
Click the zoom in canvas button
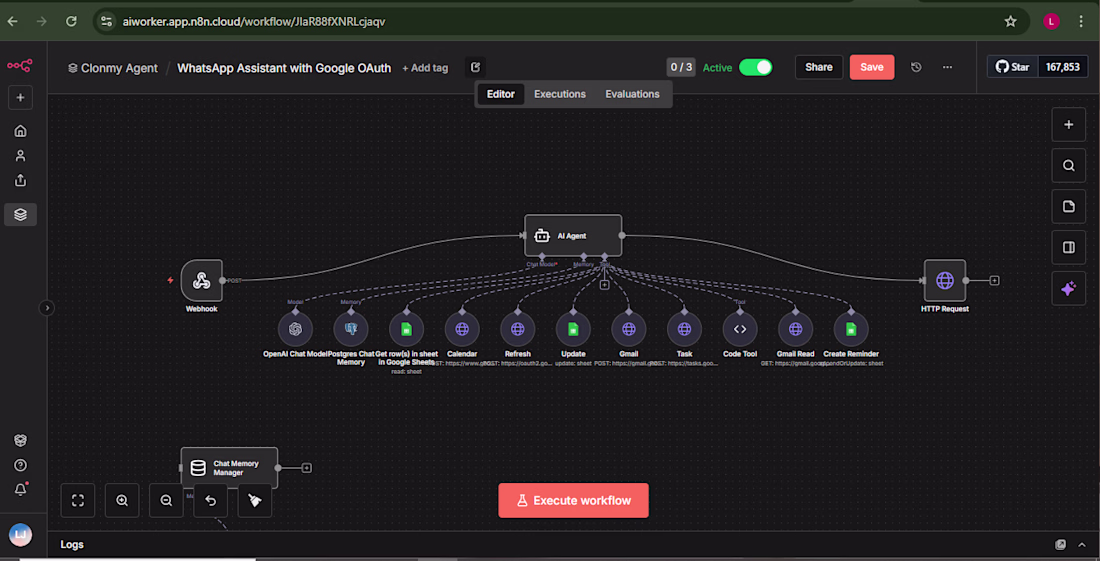(122, 501)
